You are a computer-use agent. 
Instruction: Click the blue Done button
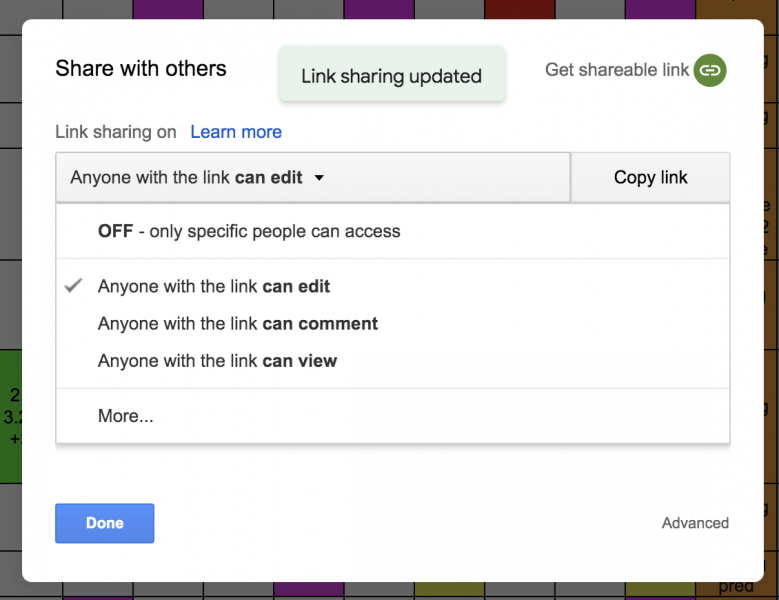click(105, 523)
